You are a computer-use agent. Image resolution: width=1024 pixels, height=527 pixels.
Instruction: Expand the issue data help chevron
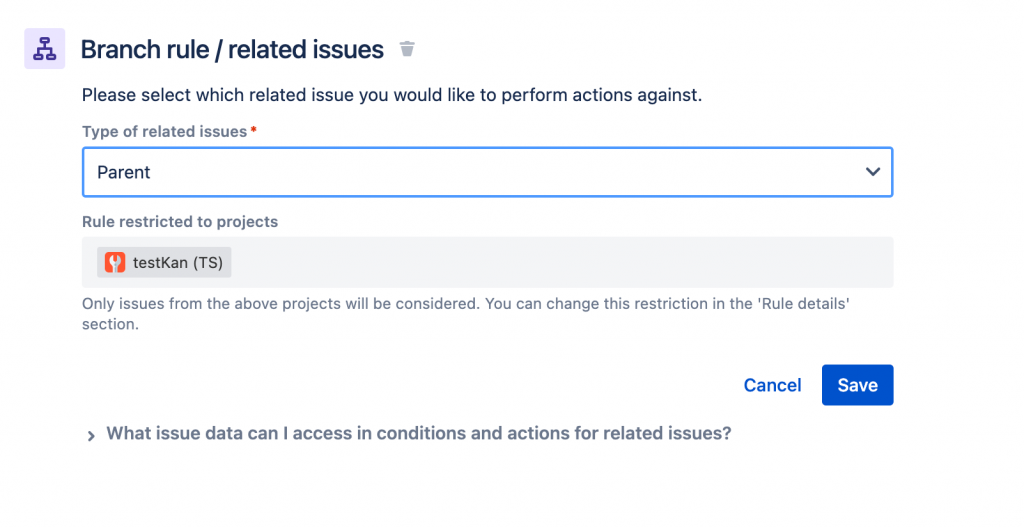coord(91,436)
